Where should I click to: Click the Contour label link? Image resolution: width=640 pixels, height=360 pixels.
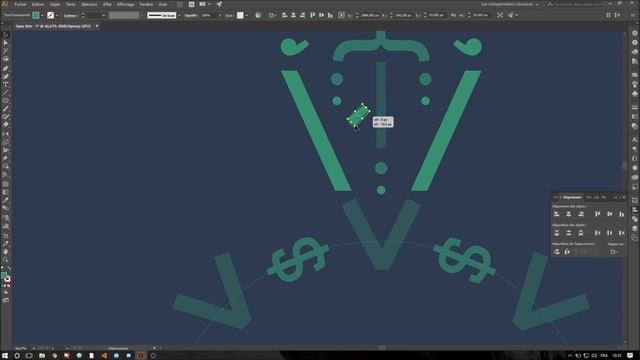point(70,16)
